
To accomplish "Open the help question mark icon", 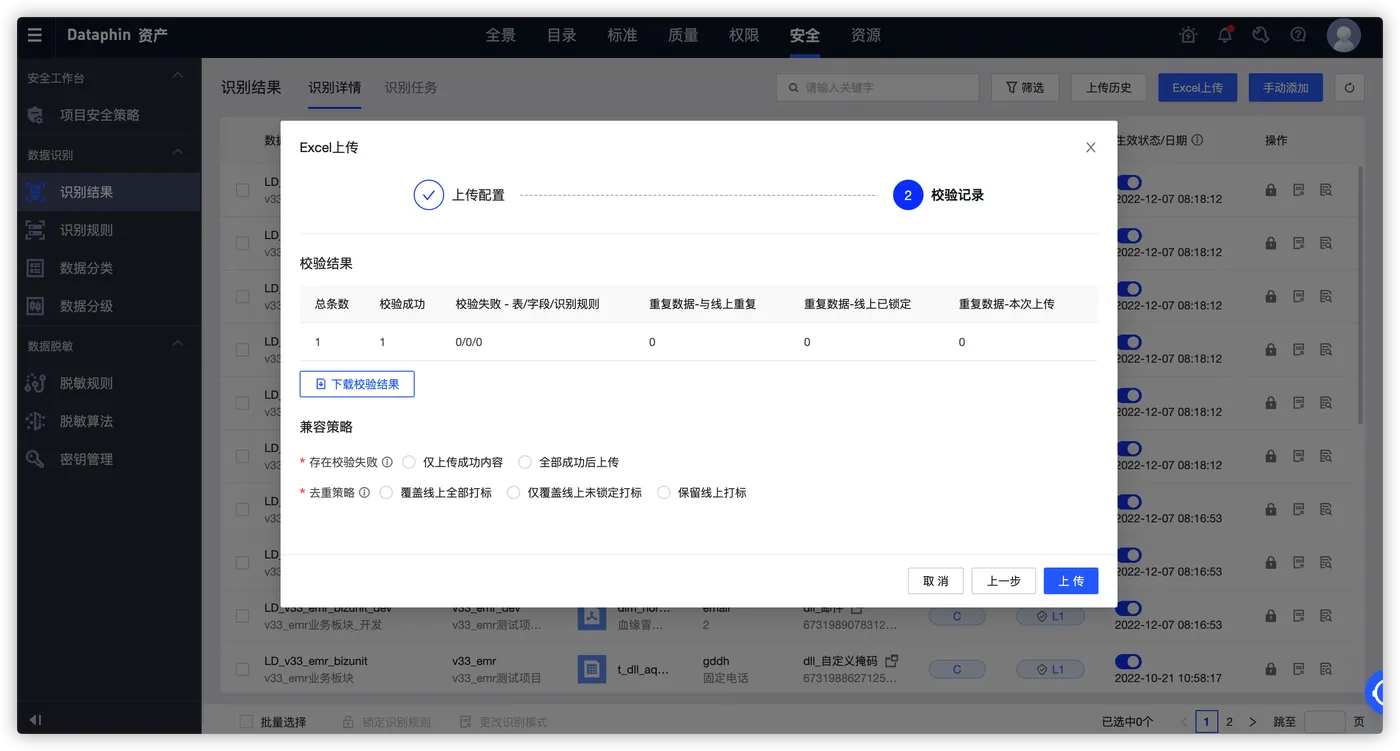I will (x=1298, y=35).
